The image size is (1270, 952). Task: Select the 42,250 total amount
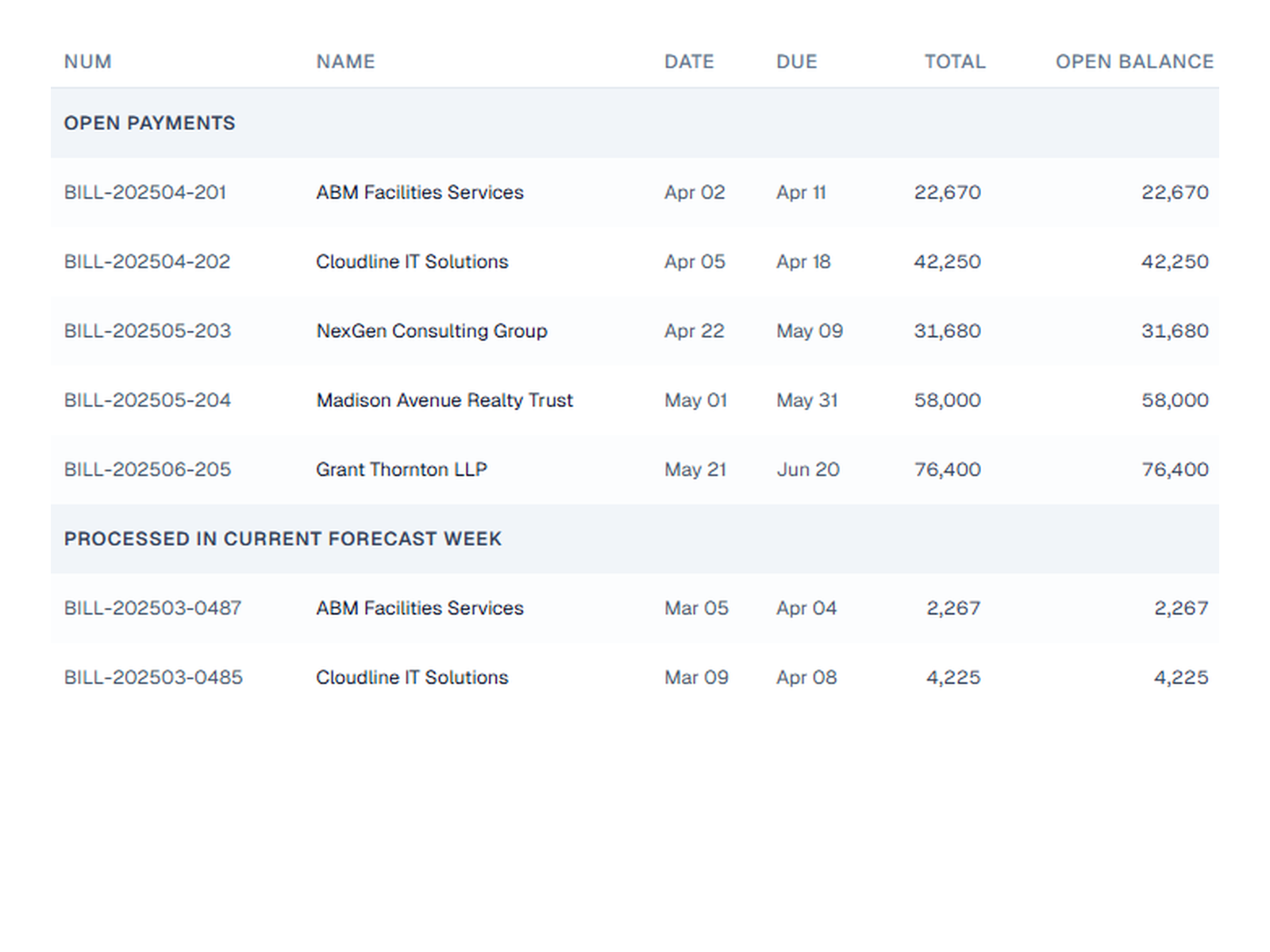[x=948, y=262]
